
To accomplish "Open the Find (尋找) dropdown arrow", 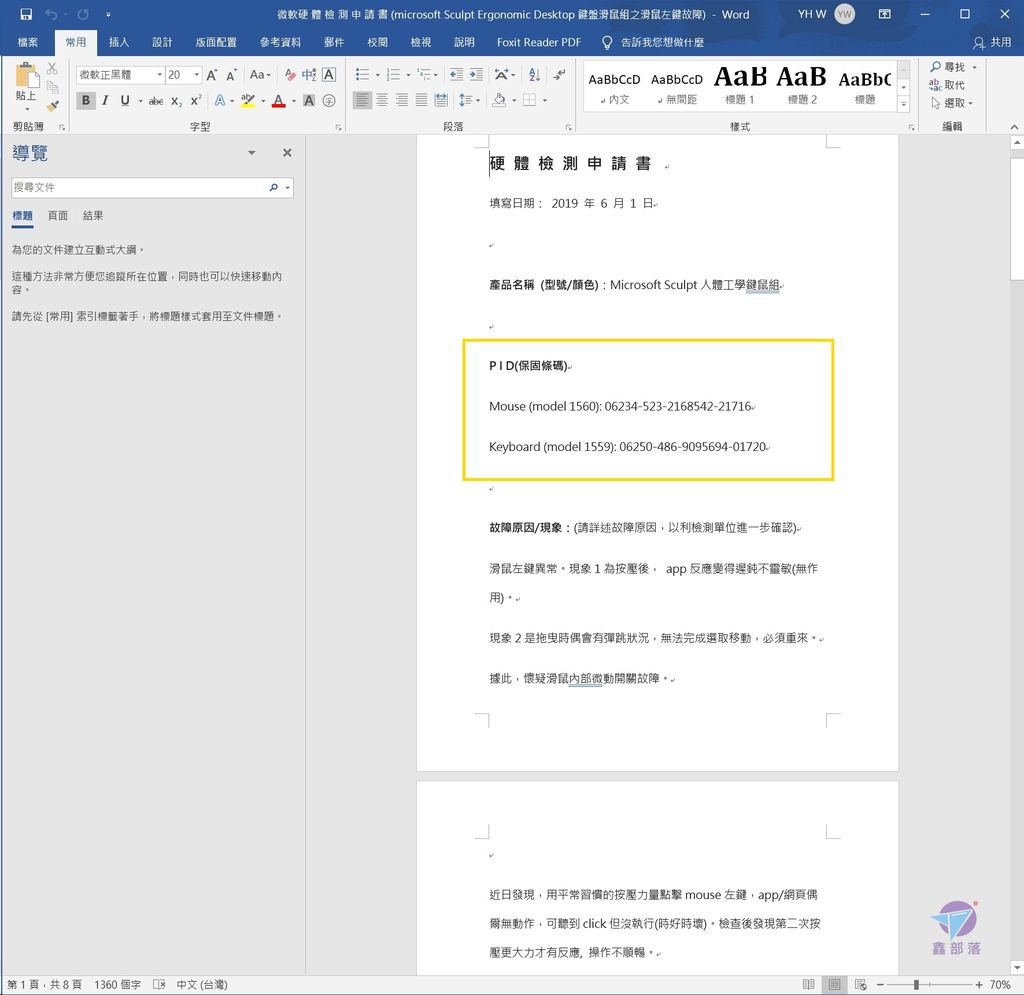I will [974, 67].
